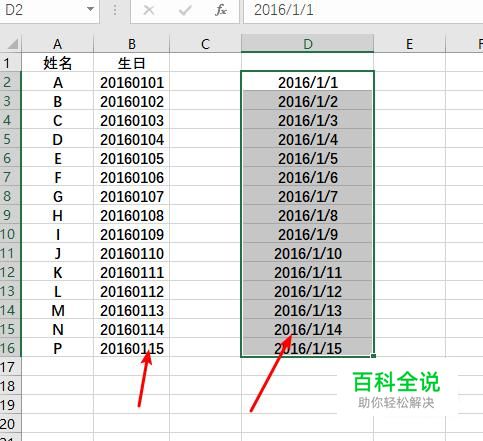Click the cell with header 姓名
Image resolution: width=483 pixels, height=441 pixels.
click(x=58, y=63)
